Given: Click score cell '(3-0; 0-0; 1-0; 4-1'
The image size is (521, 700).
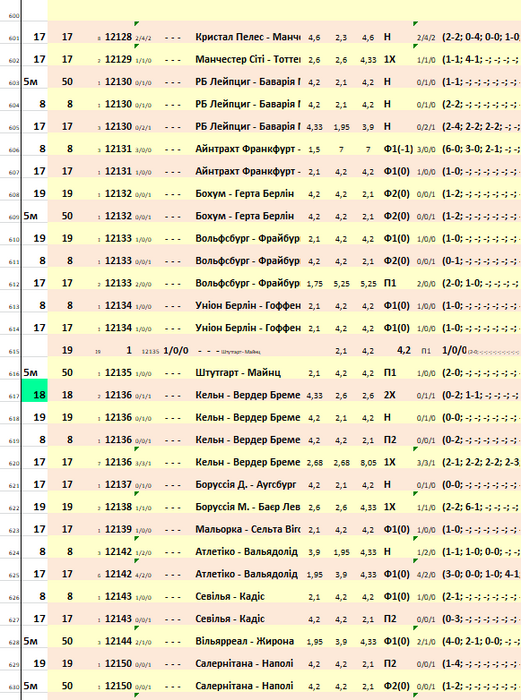Looking at the screenshot, I should tap(481, 574).
